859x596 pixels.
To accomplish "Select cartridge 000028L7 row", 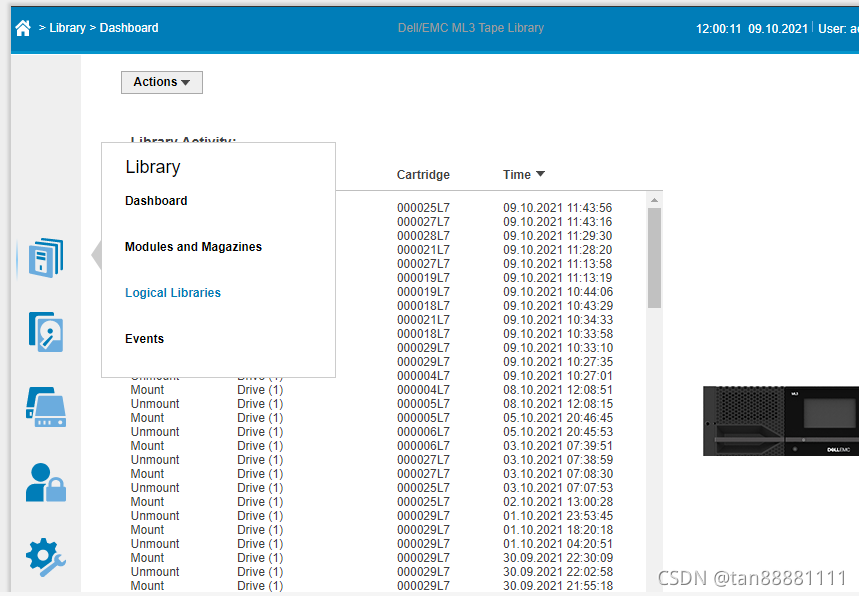I will pyautogui.click(x=423, y=236).
